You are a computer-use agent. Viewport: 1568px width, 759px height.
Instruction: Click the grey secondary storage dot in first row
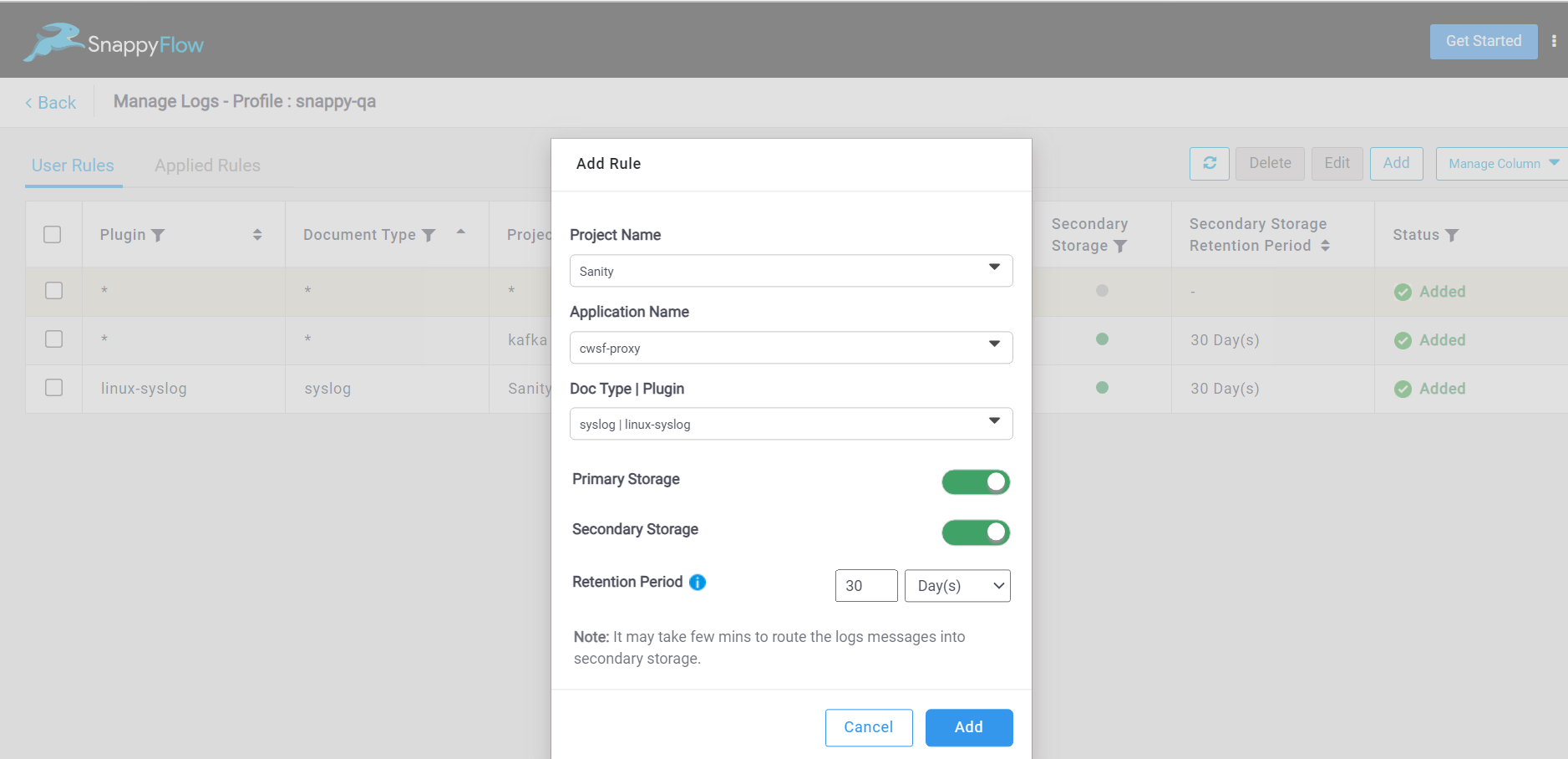tap(1102, 291)
